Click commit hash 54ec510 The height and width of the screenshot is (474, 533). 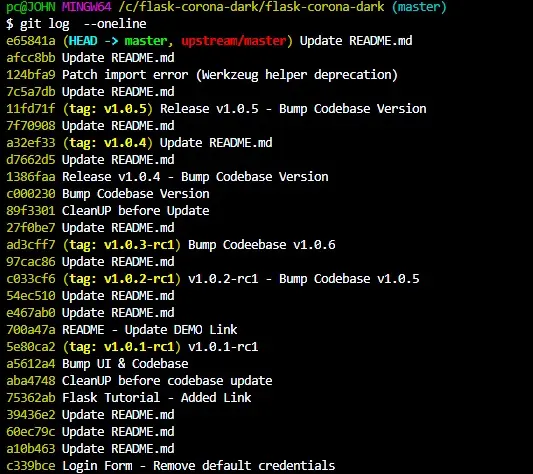(x=31, y=296)
